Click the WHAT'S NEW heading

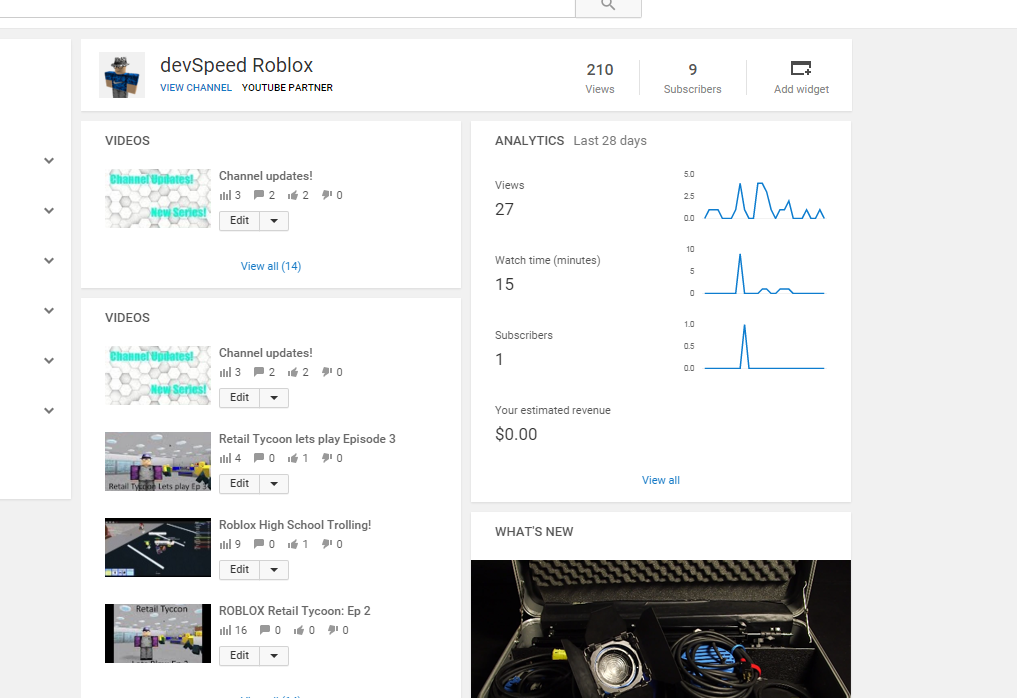pos(534,532)
